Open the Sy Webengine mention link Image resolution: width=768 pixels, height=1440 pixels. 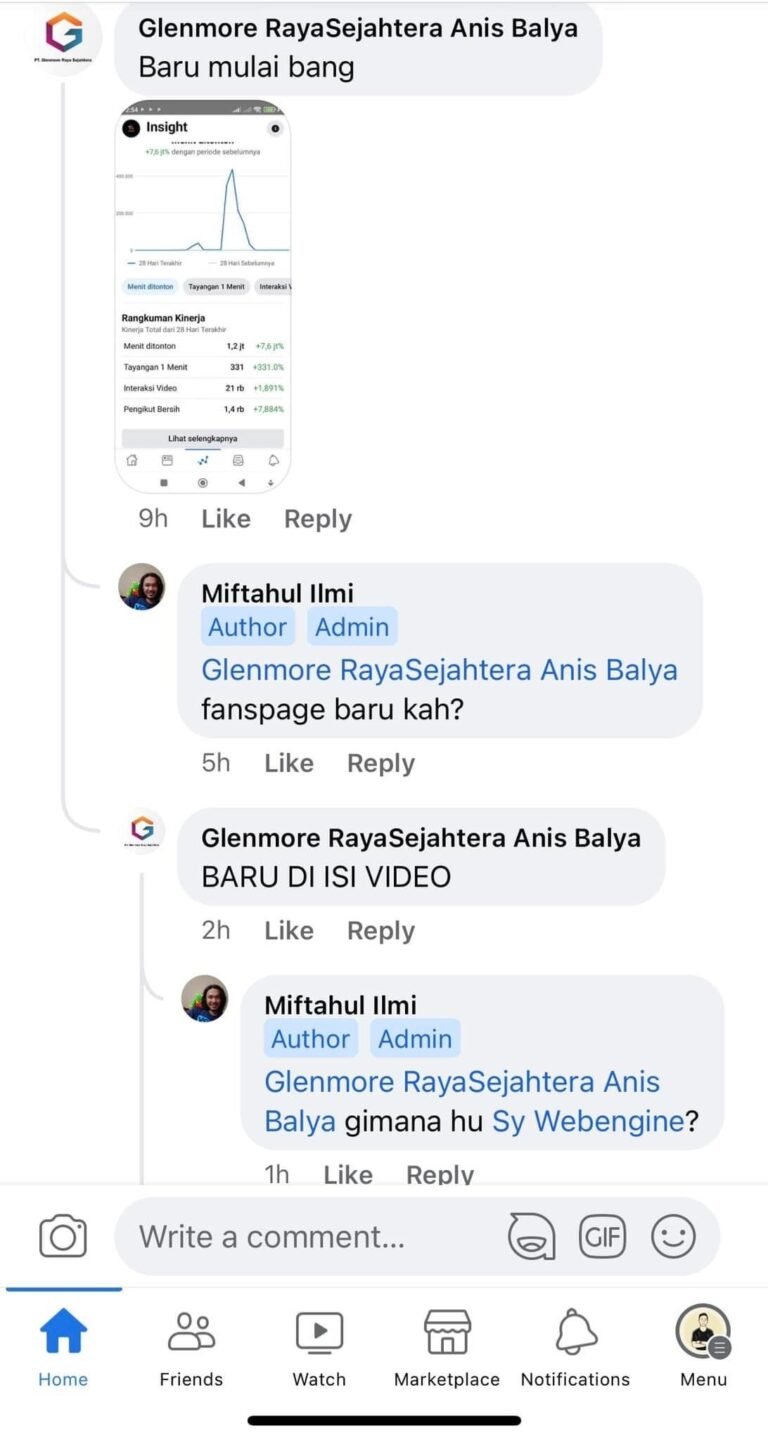pyautogui.click(x=588, y=1121)
